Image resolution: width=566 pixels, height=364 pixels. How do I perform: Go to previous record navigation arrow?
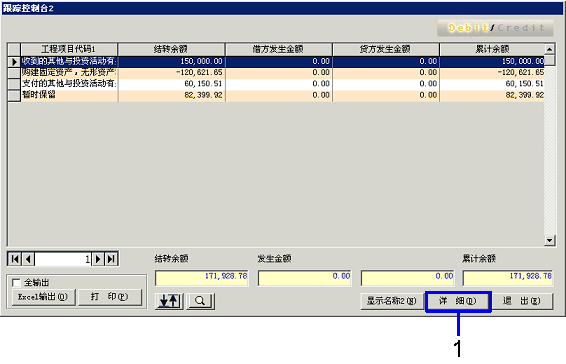28,259
